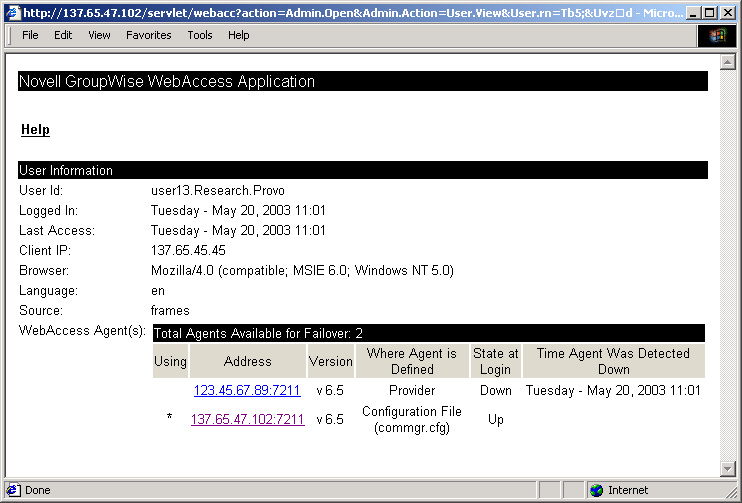
Task: Minimize the browser window
Action: [x=694, y=13]
